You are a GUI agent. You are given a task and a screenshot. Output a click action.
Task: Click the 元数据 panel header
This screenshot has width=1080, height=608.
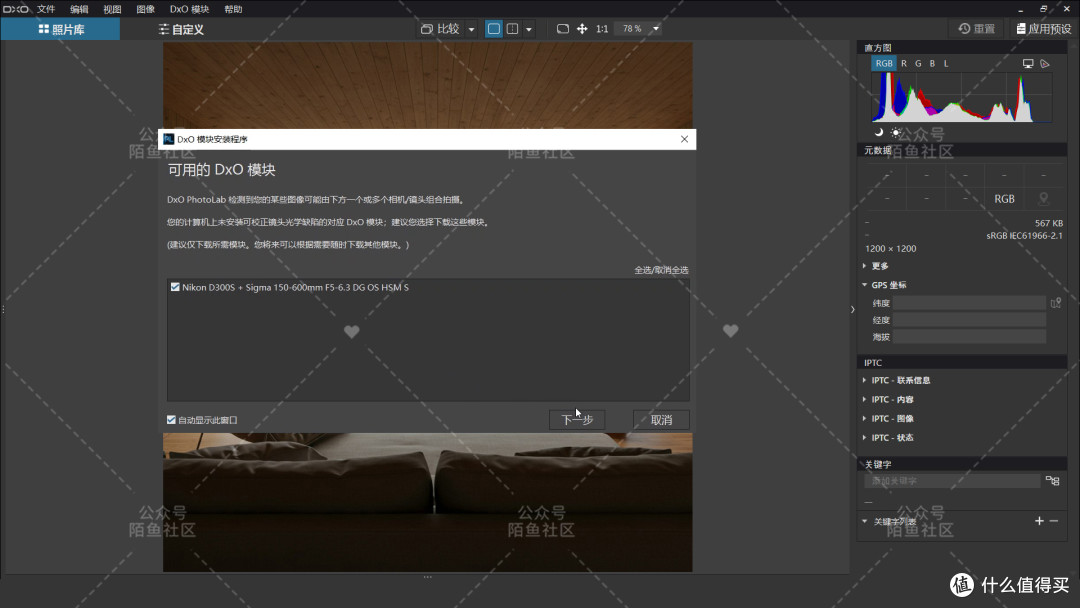coord(962,150)
